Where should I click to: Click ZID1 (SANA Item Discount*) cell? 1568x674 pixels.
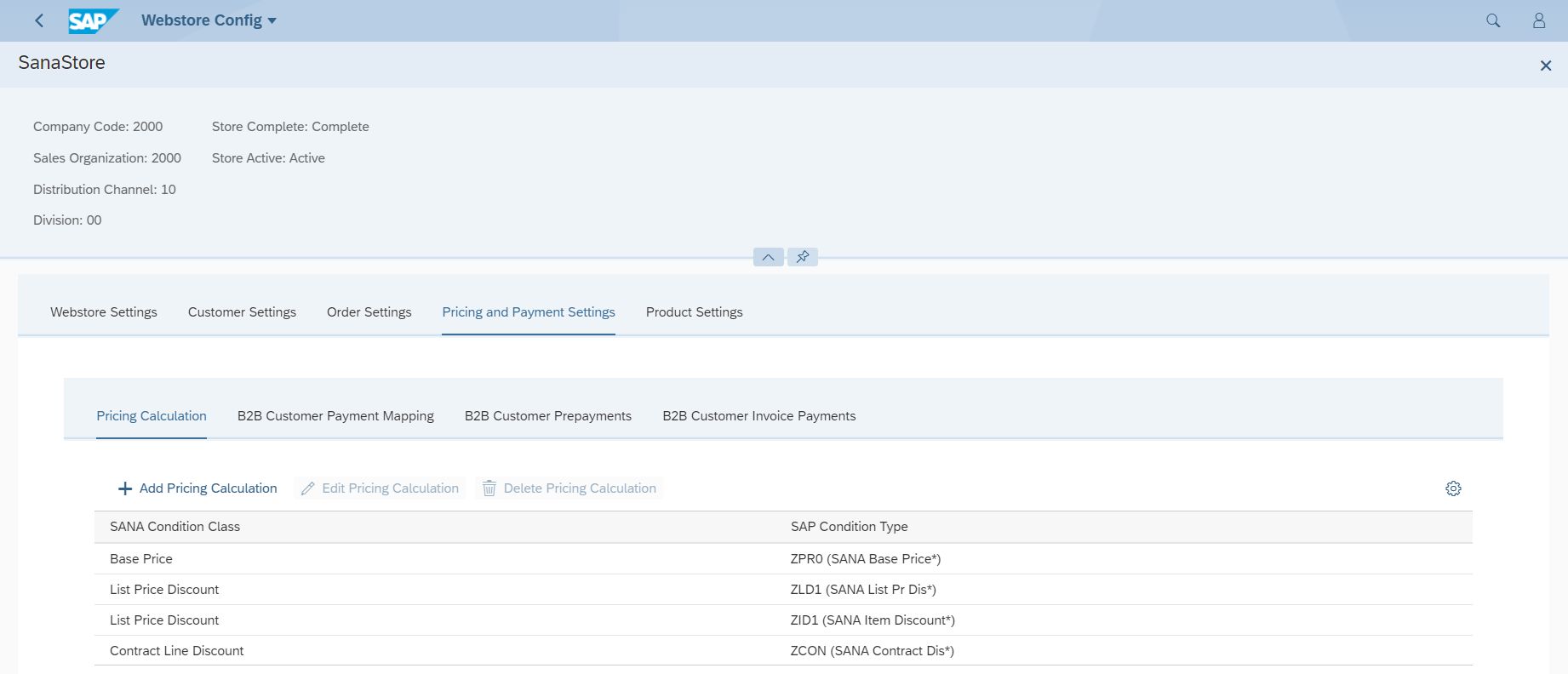(x=873, y=620)
